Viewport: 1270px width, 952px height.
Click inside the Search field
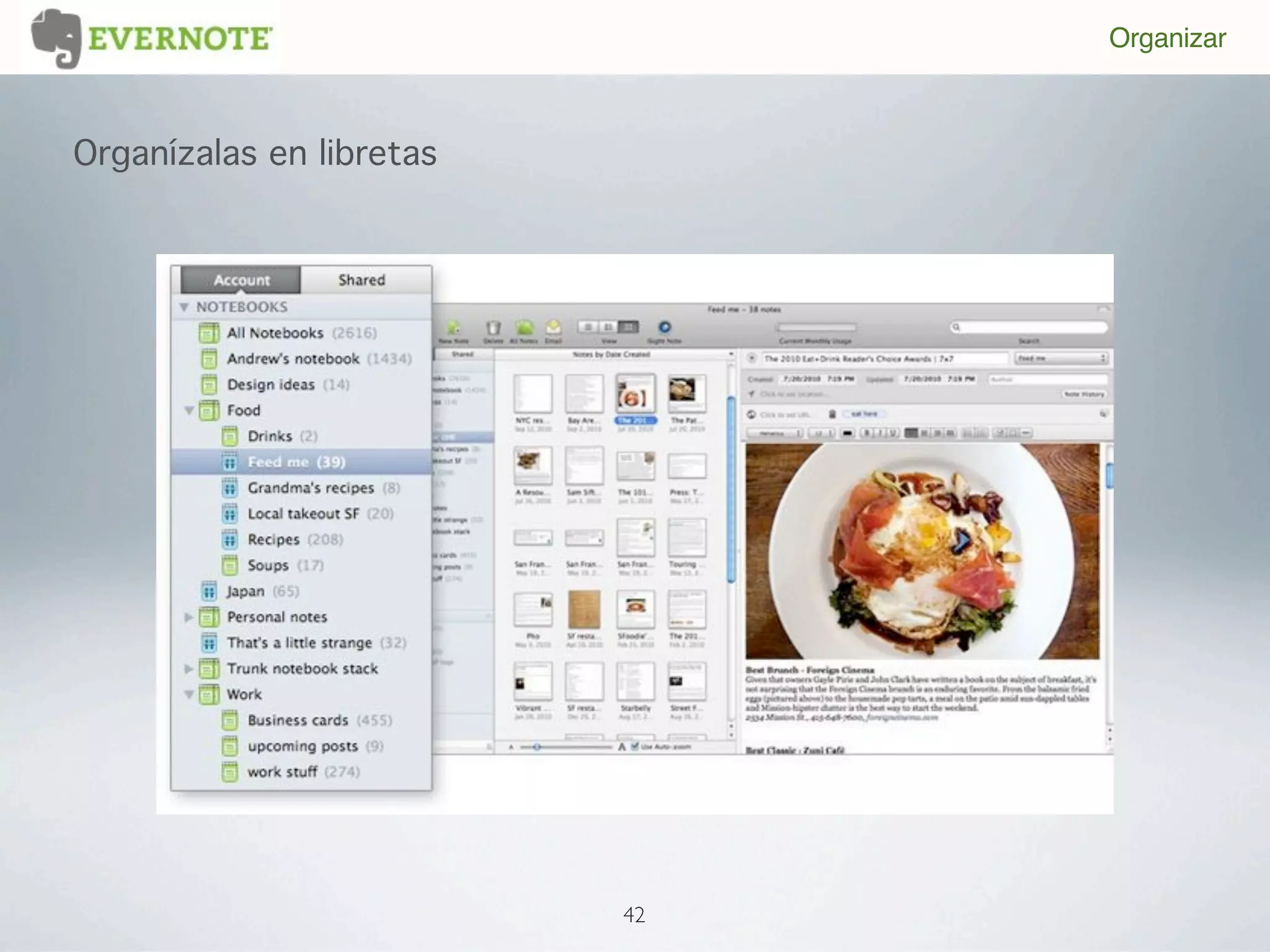tap(1034, 327)
